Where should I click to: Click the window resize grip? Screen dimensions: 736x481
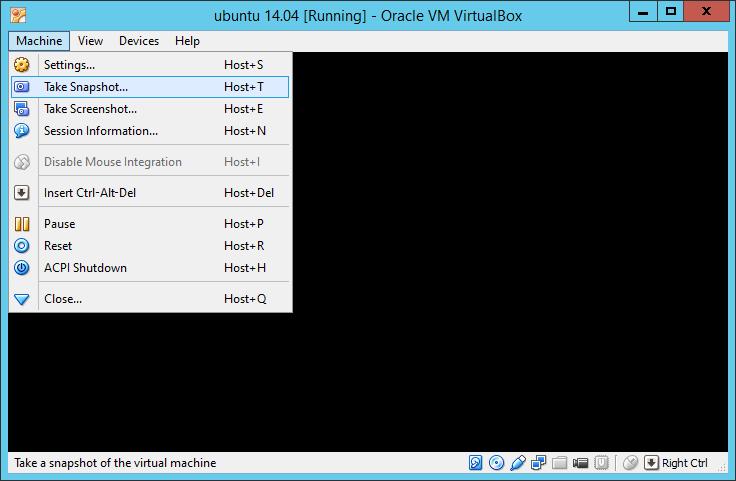click(x=722, y=466)
